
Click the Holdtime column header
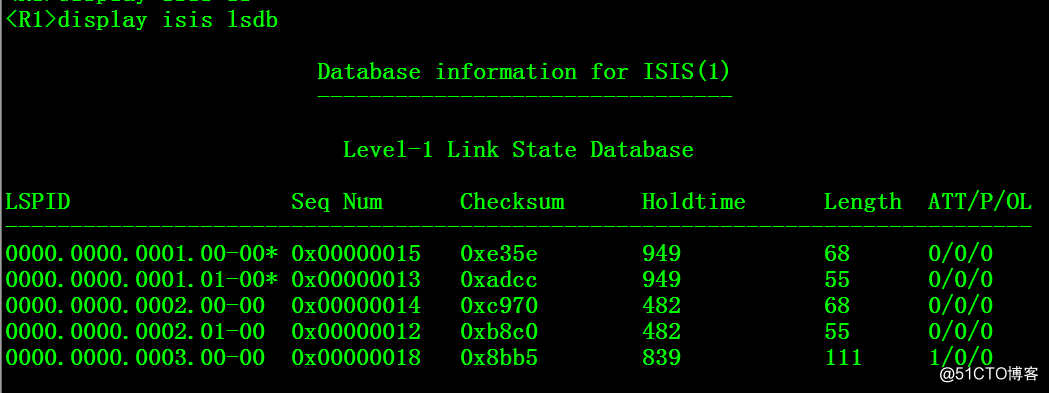pyautogui.click(x=694, y=202)
